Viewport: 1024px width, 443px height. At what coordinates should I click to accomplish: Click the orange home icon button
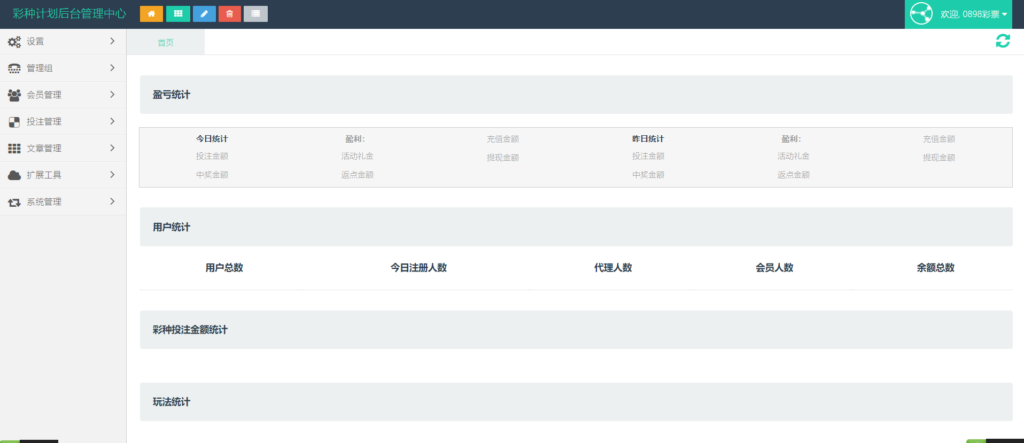point(152,14)
